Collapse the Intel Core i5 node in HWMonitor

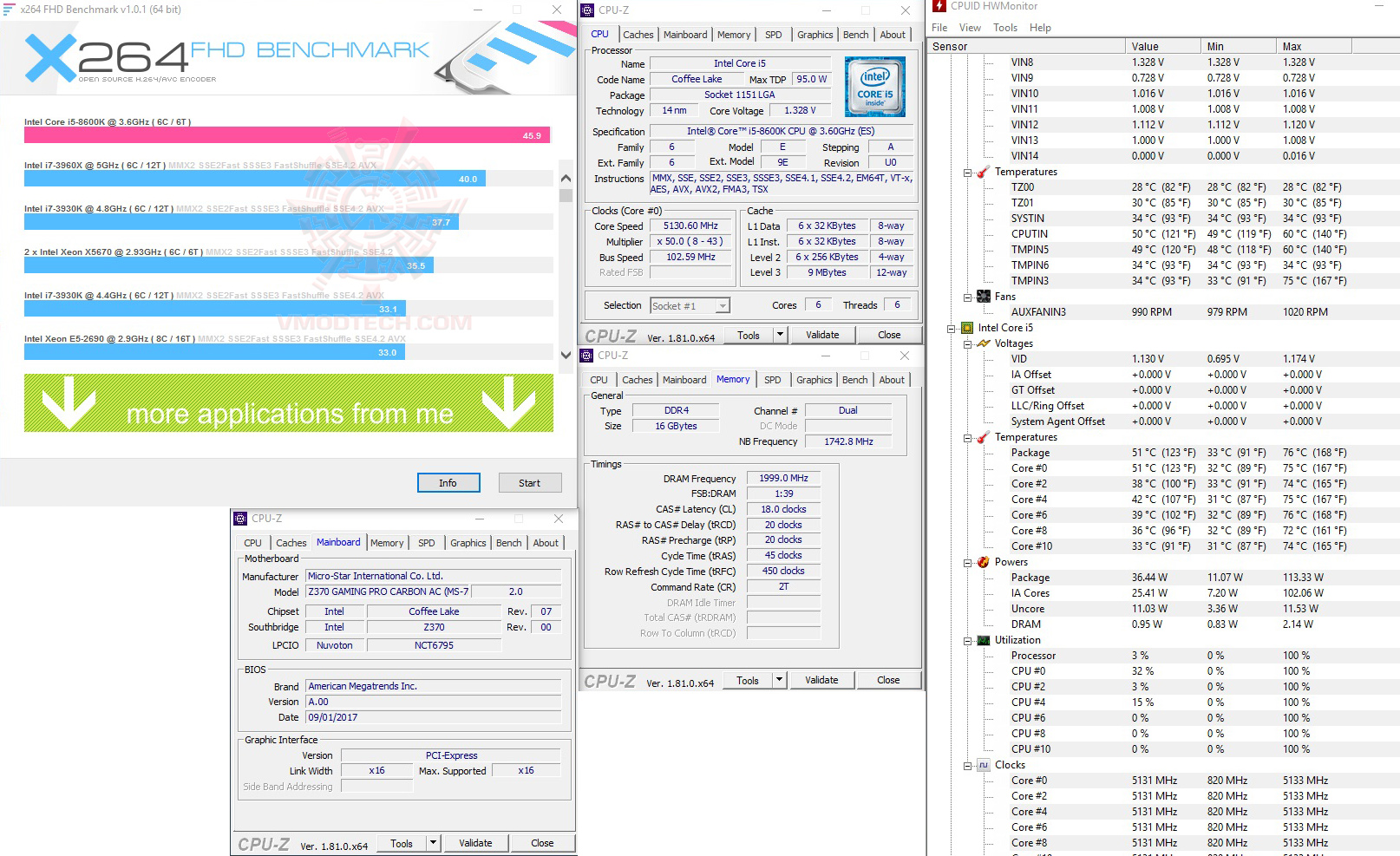coord(952,329)
